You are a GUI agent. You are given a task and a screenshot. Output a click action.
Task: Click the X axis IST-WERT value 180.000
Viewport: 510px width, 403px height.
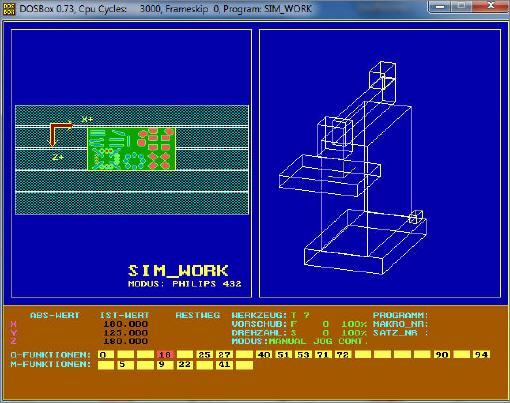pyautogui.click(x=125, y=324)
